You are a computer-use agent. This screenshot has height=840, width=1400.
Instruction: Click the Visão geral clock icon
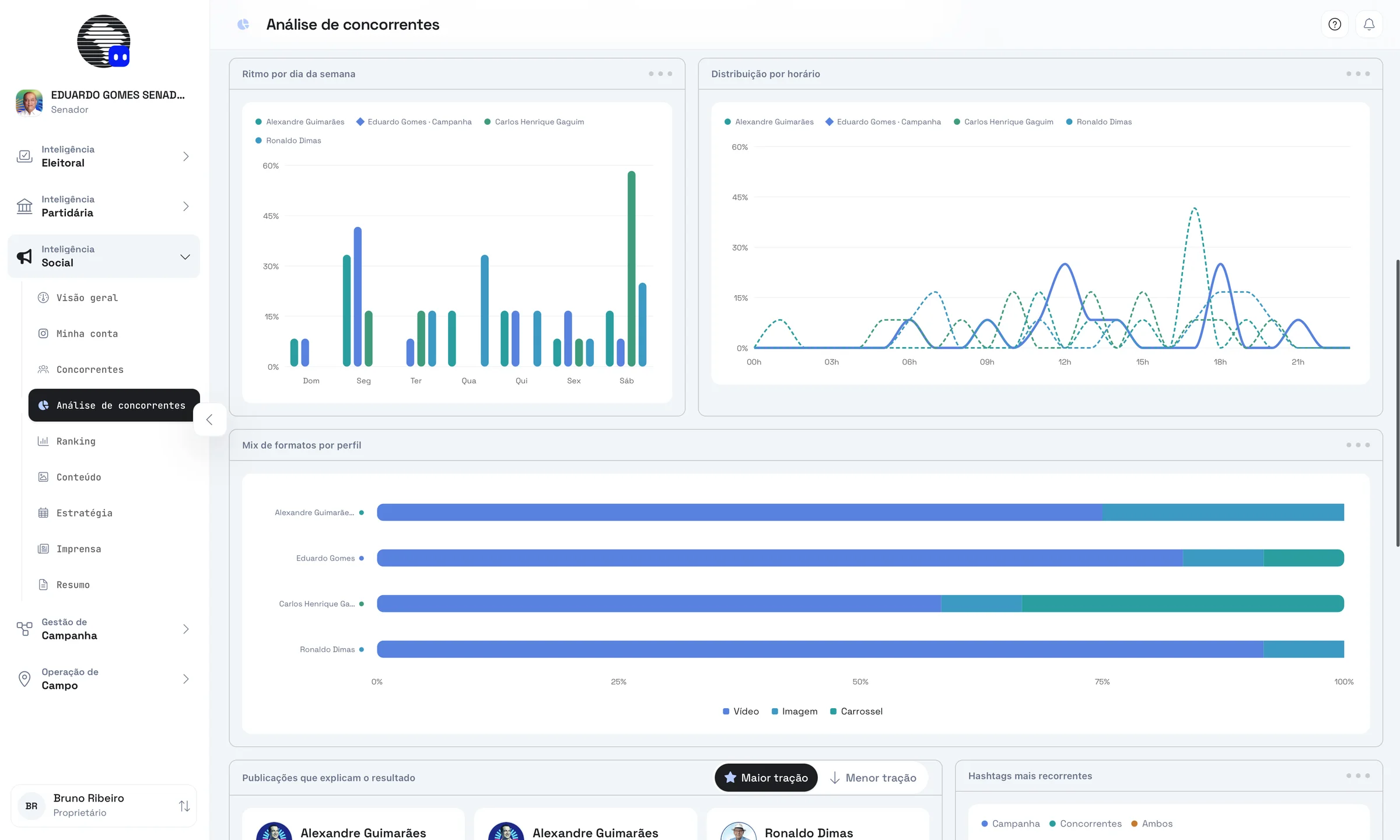coord(43,297)
